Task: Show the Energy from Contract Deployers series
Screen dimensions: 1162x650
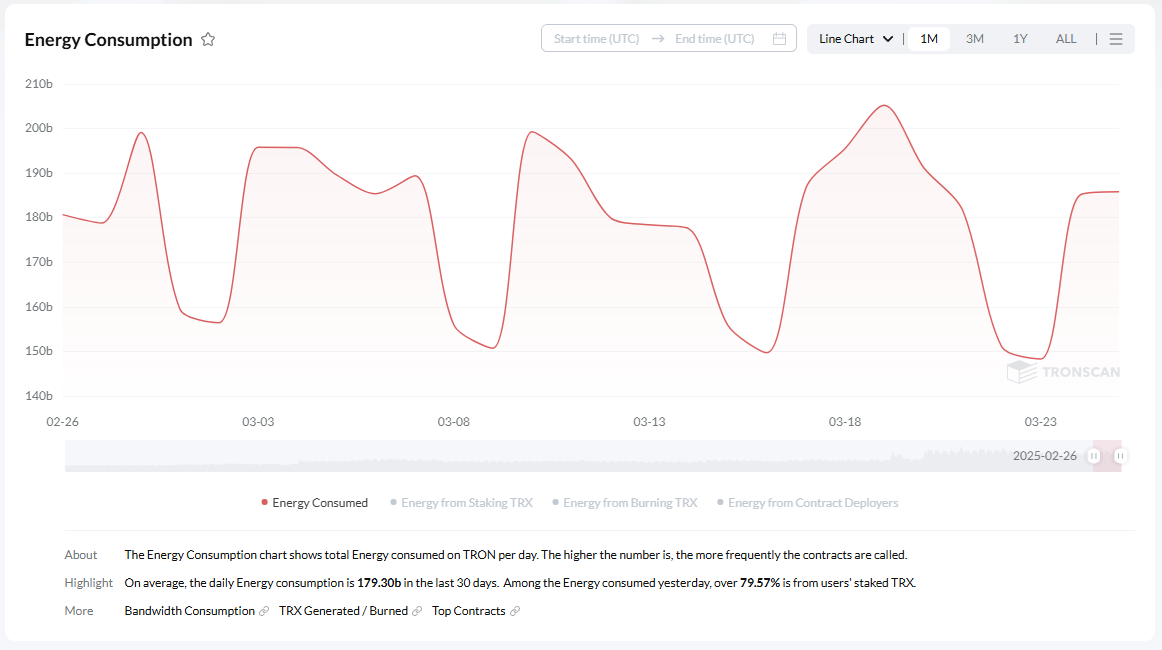Action: click(x=807, y=503)
